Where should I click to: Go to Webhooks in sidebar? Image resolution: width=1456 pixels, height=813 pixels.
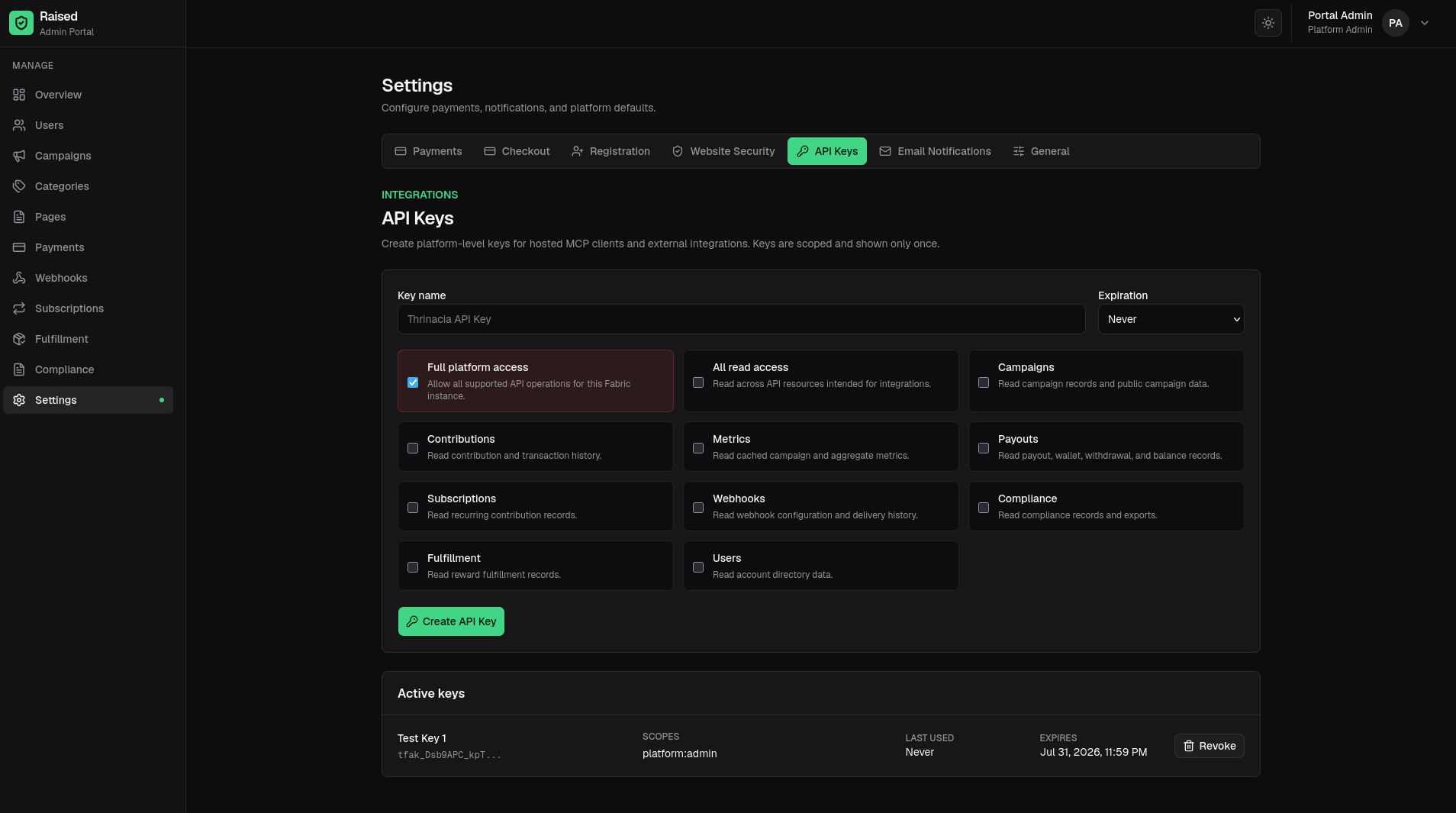point(88,278)
